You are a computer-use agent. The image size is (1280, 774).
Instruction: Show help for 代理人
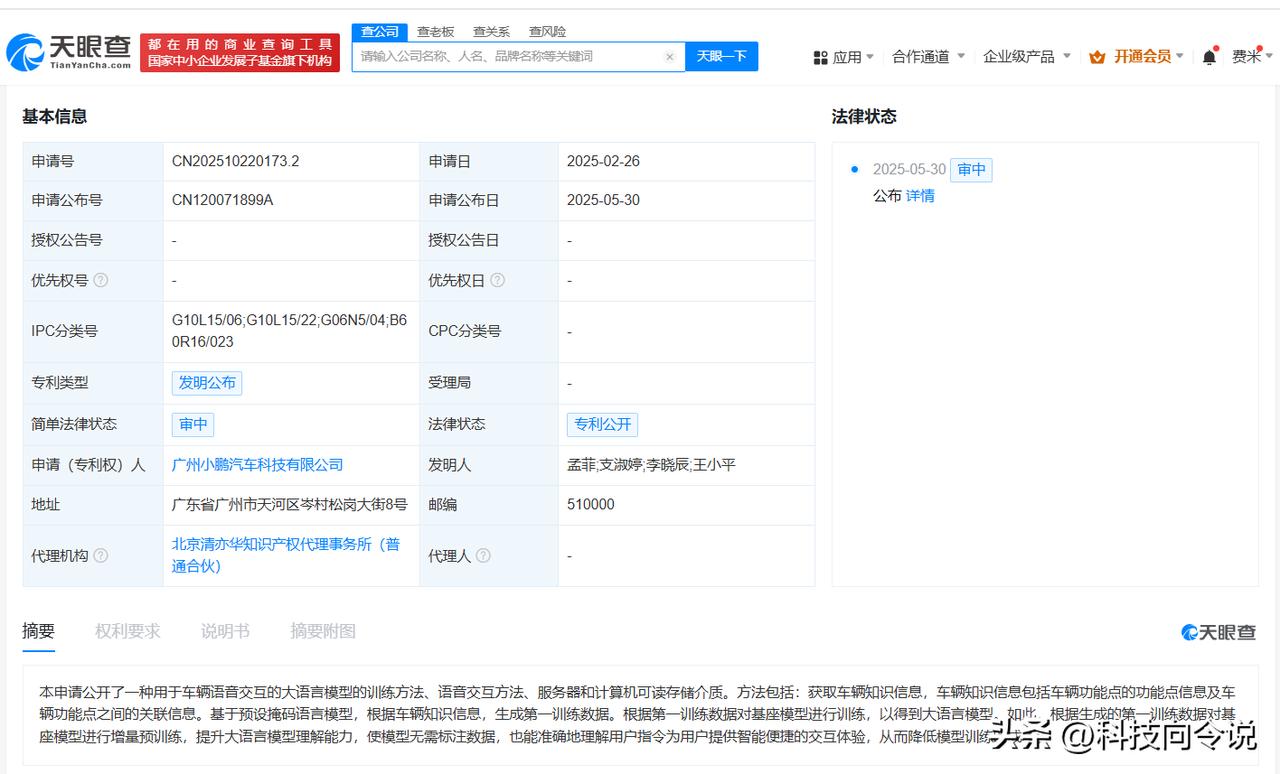coord(483,556)
